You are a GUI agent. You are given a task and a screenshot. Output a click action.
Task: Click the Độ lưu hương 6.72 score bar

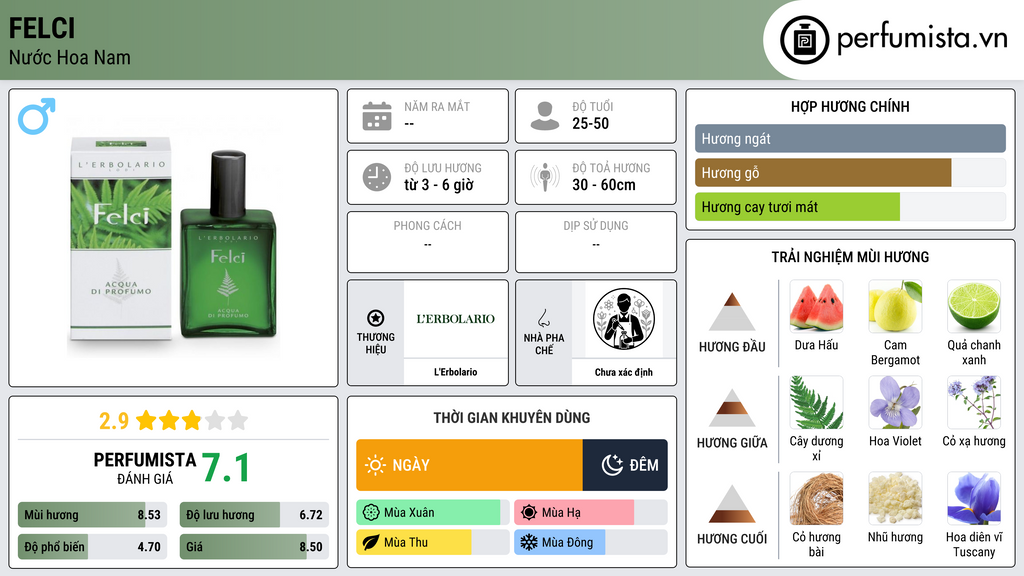click(254, 515)
